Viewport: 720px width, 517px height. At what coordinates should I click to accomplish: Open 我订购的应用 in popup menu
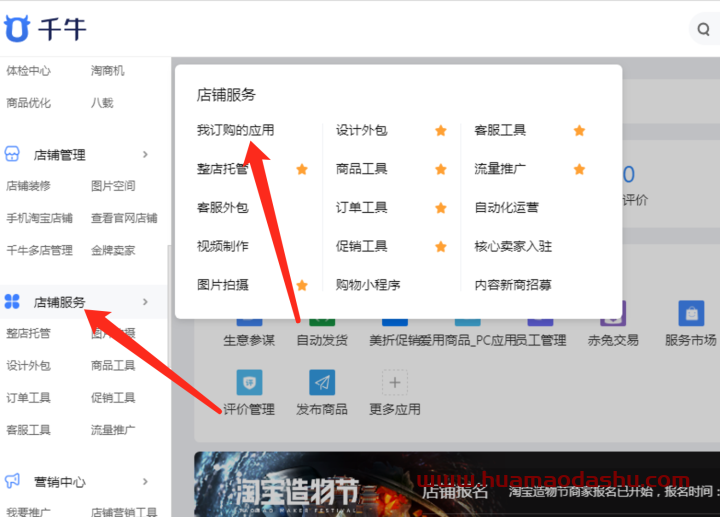click(236, 130)
